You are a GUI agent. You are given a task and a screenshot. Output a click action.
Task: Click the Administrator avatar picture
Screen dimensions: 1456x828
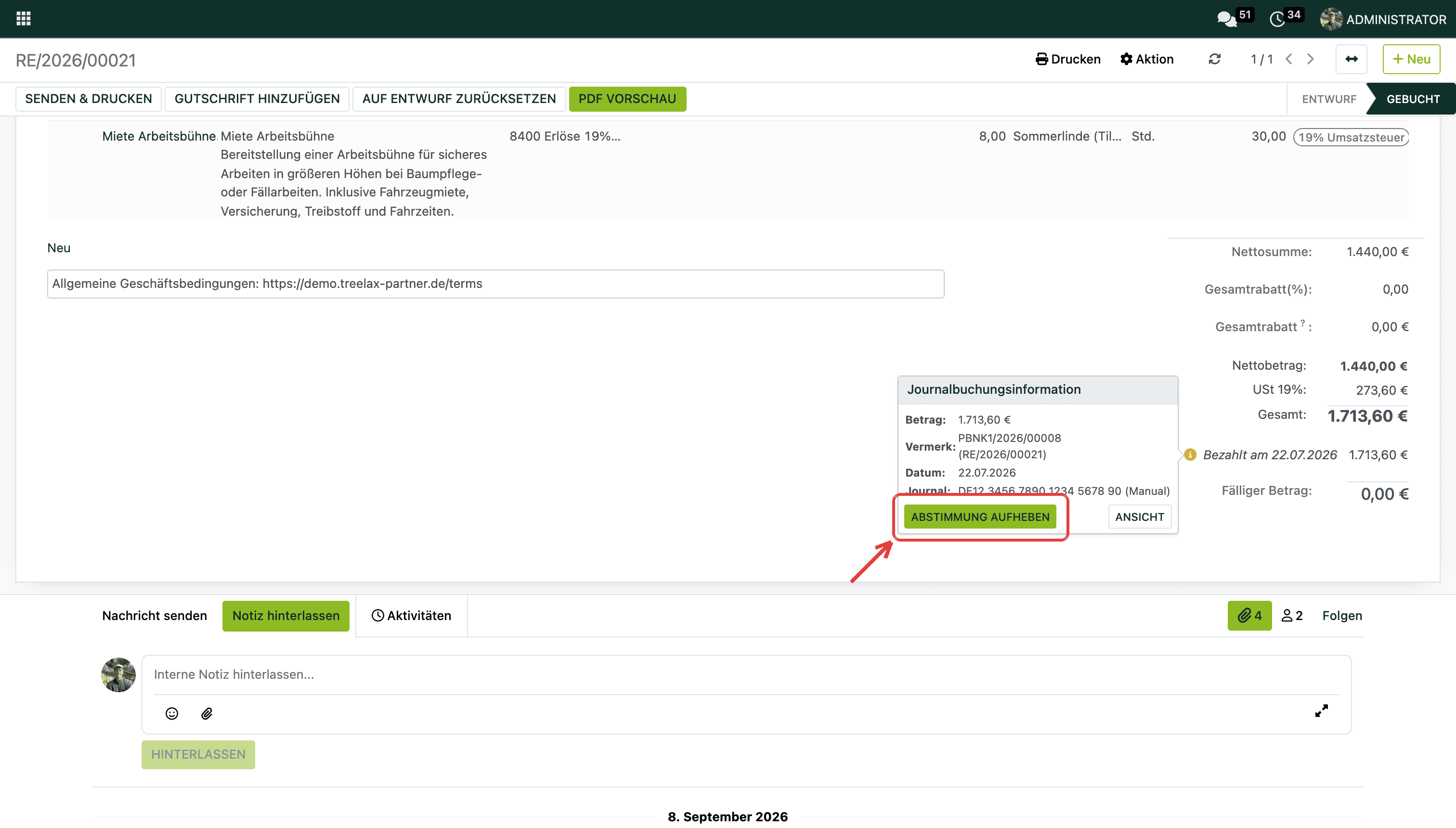(1331, 19)
